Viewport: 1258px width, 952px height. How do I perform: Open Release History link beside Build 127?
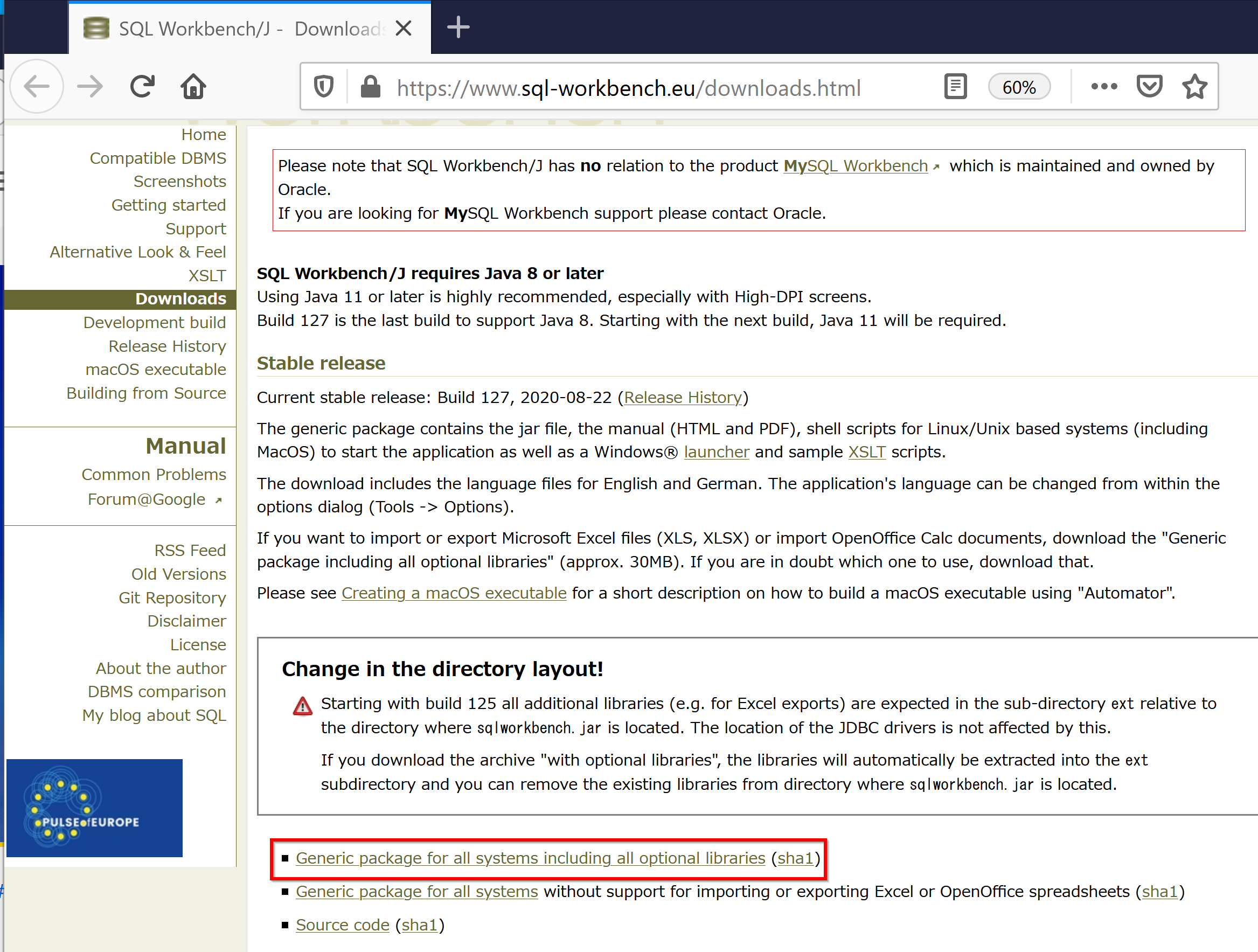[683, 398]
